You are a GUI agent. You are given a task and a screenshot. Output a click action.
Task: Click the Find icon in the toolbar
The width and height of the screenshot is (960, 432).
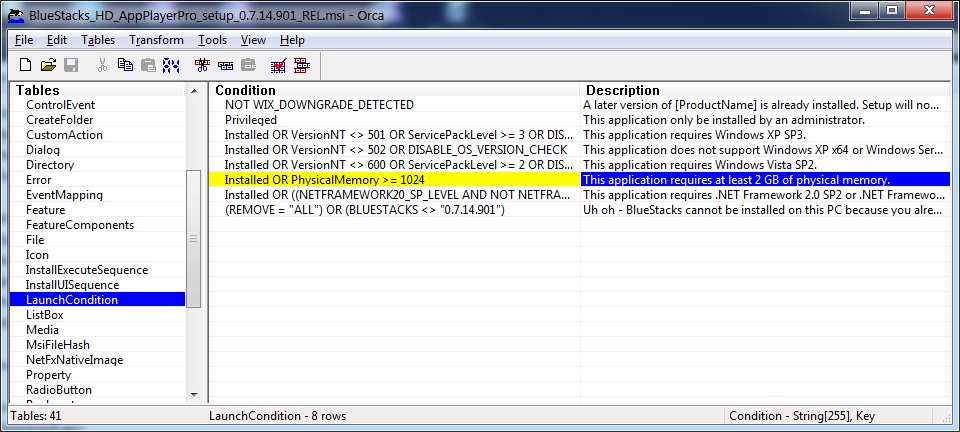[x=171, y=65]
